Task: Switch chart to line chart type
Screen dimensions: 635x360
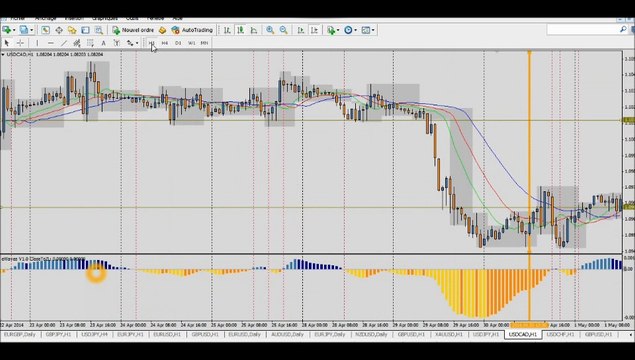Action: [x=254, y=30]
